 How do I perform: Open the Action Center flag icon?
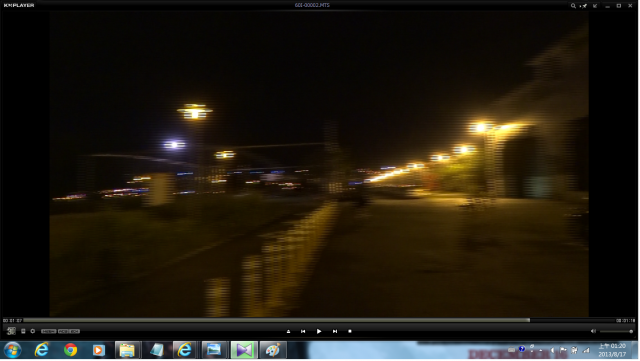564,350
